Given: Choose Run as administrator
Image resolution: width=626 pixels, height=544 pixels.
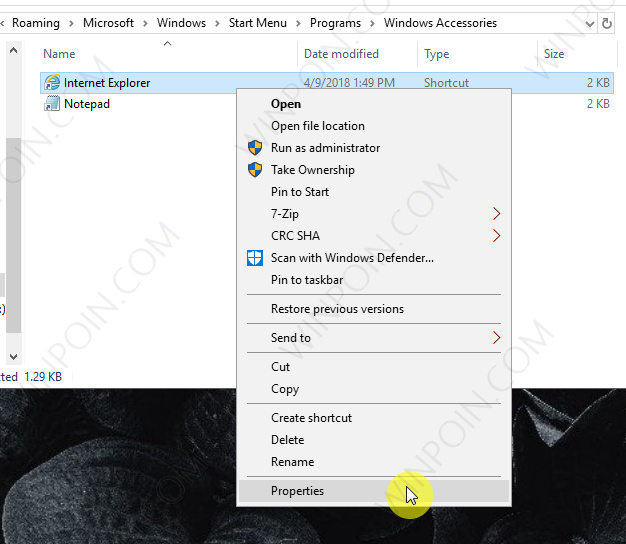Looking at the screenshot, I should [374, 148].
